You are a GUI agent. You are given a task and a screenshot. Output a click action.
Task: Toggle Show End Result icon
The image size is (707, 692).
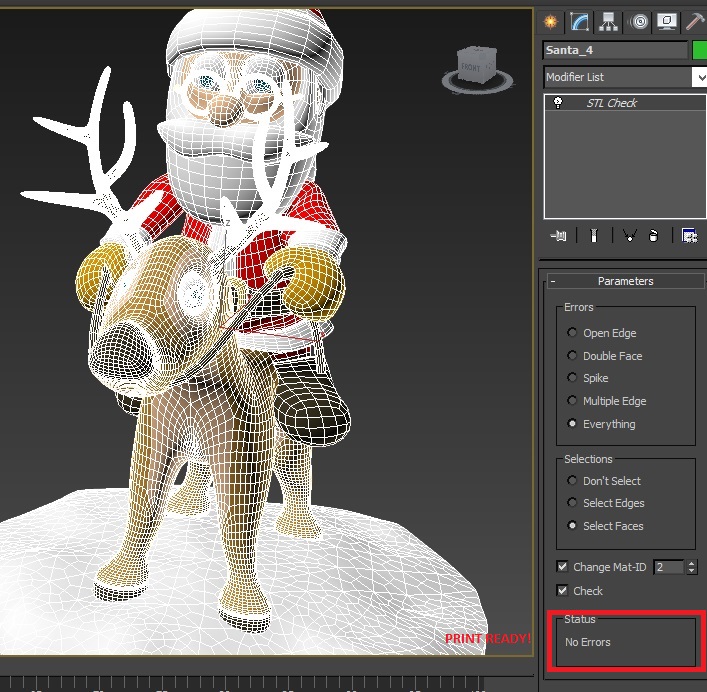(x=594, y=235)
